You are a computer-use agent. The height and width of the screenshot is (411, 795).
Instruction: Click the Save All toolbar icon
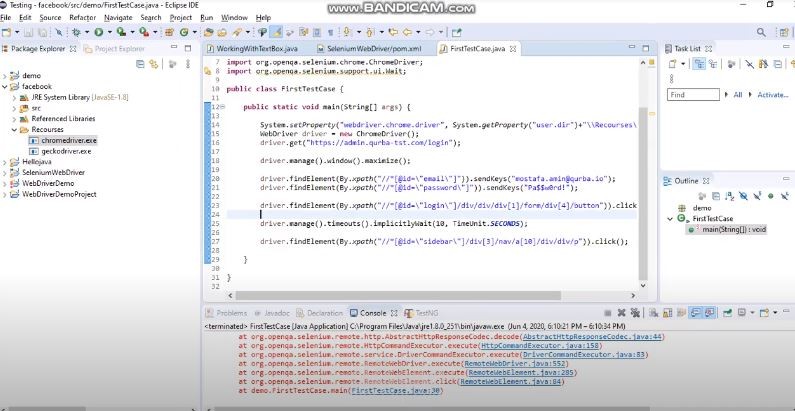(43, 32)
